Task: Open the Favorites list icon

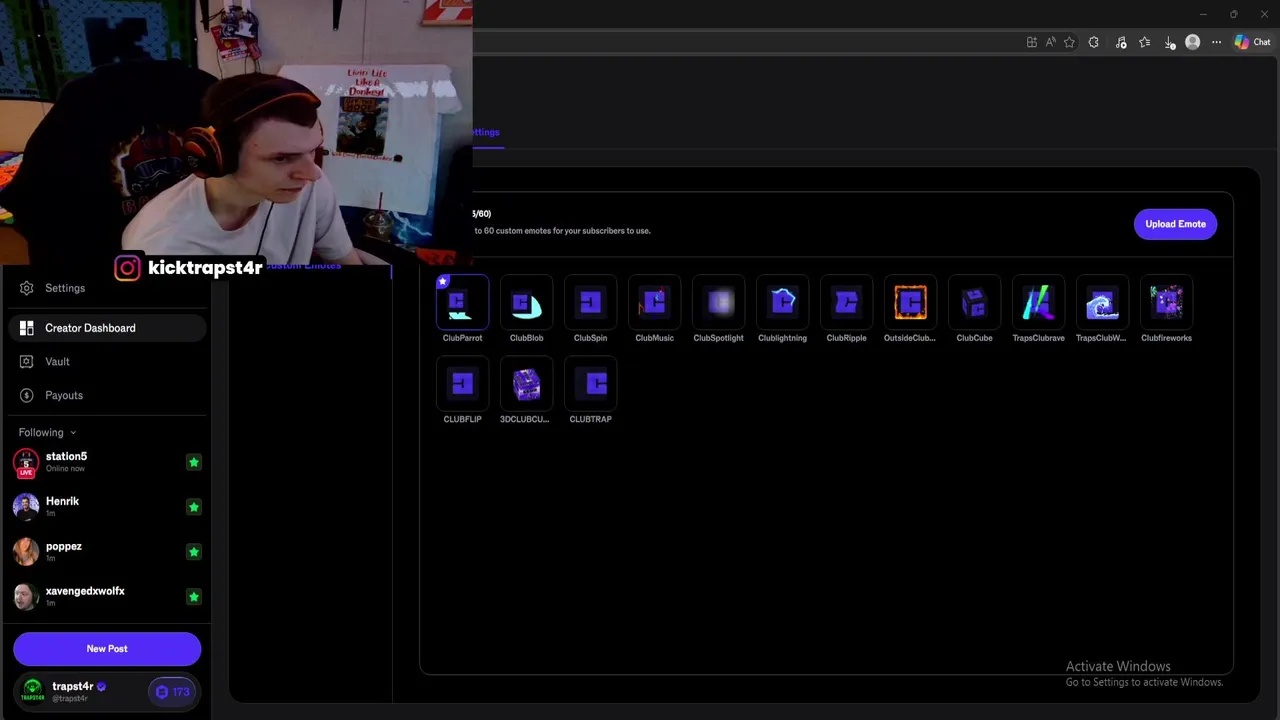Action: 1145,42
